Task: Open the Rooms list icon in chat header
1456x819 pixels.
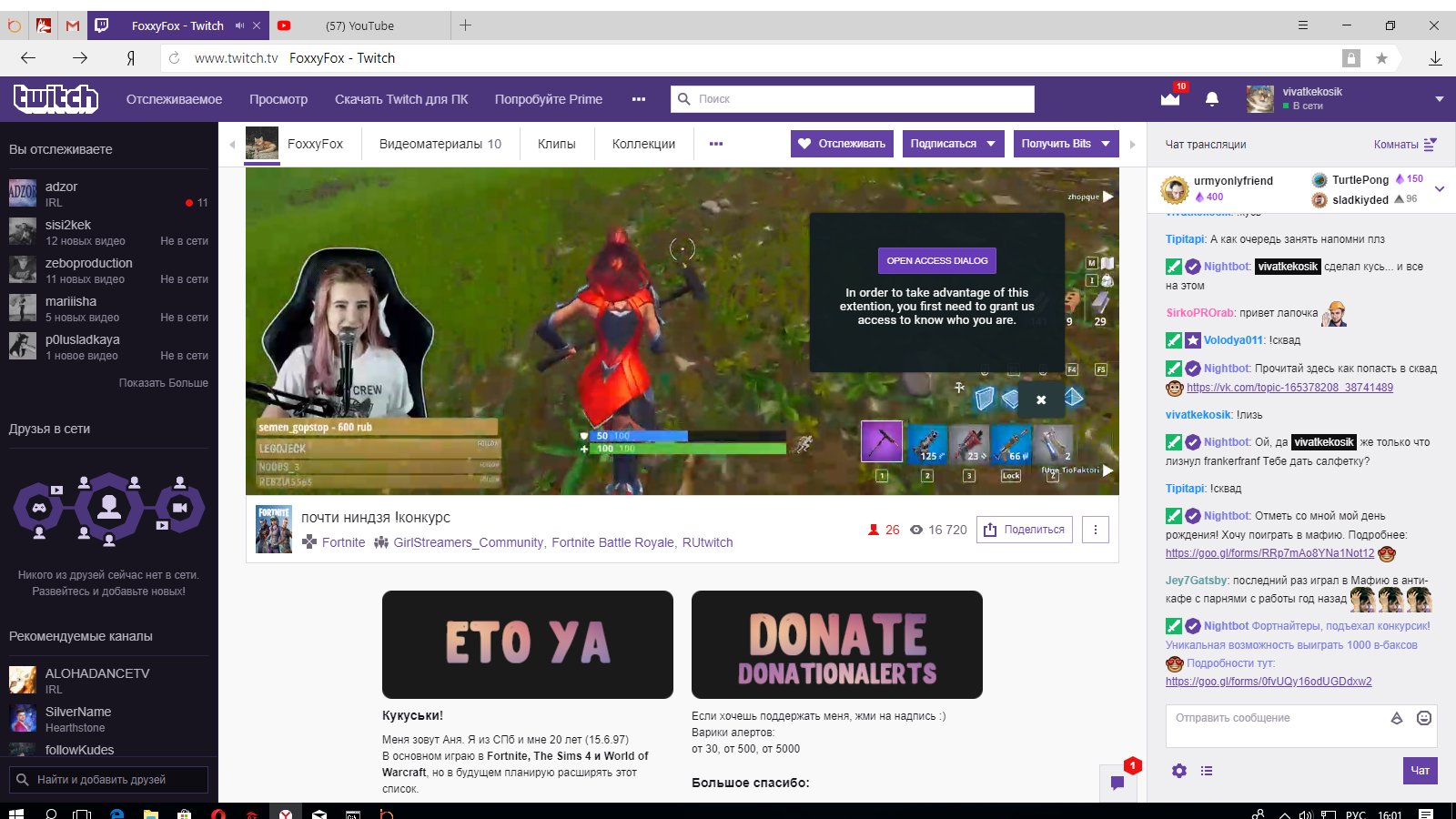Action: pyautogui.click(x=1430, y=145)
